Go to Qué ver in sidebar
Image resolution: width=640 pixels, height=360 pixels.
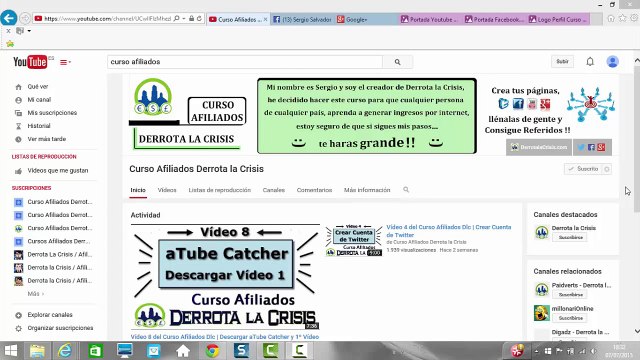point(38,87)
